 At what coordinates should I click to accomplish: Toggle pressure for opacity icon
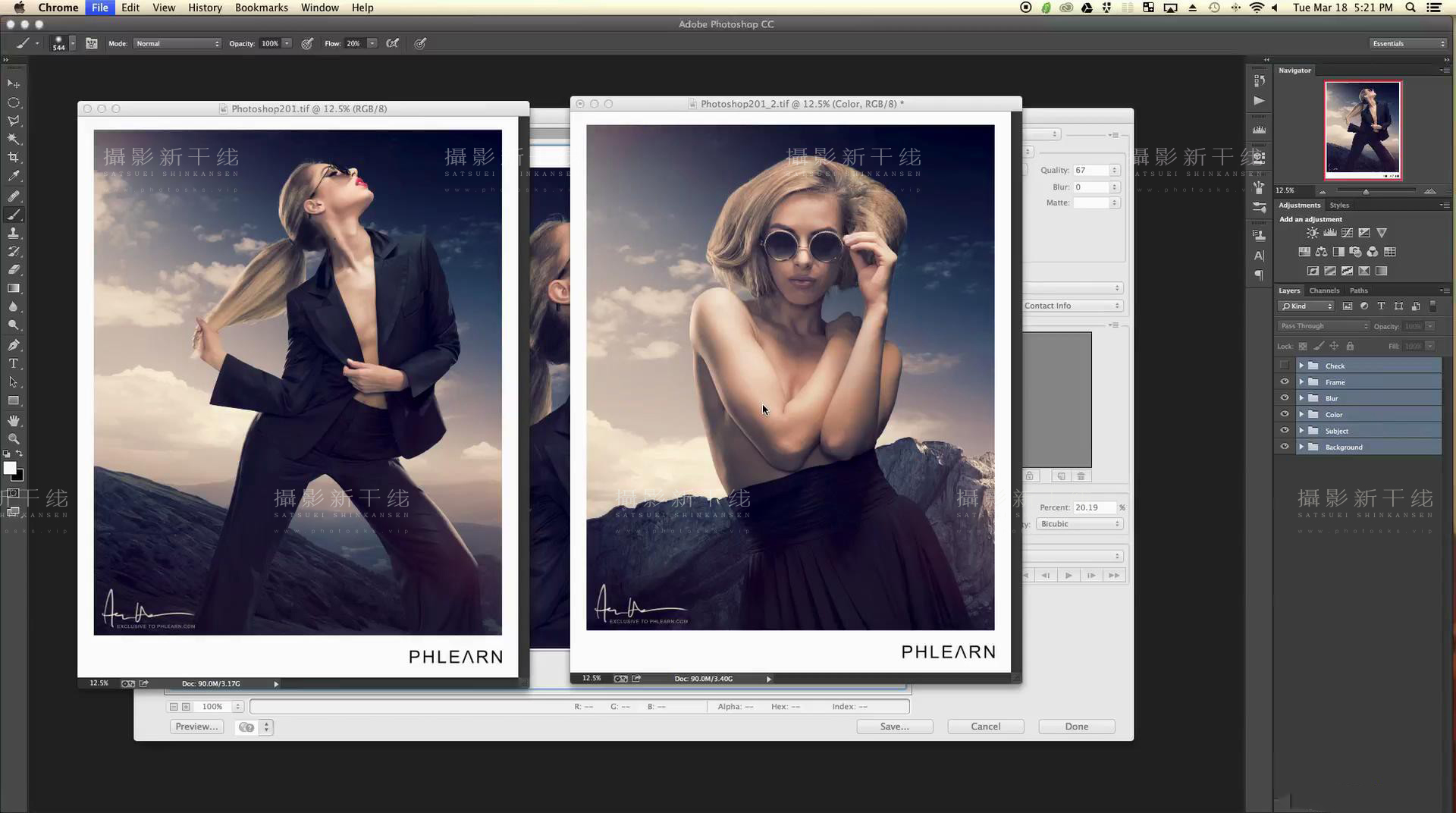(x=307, y=43)
